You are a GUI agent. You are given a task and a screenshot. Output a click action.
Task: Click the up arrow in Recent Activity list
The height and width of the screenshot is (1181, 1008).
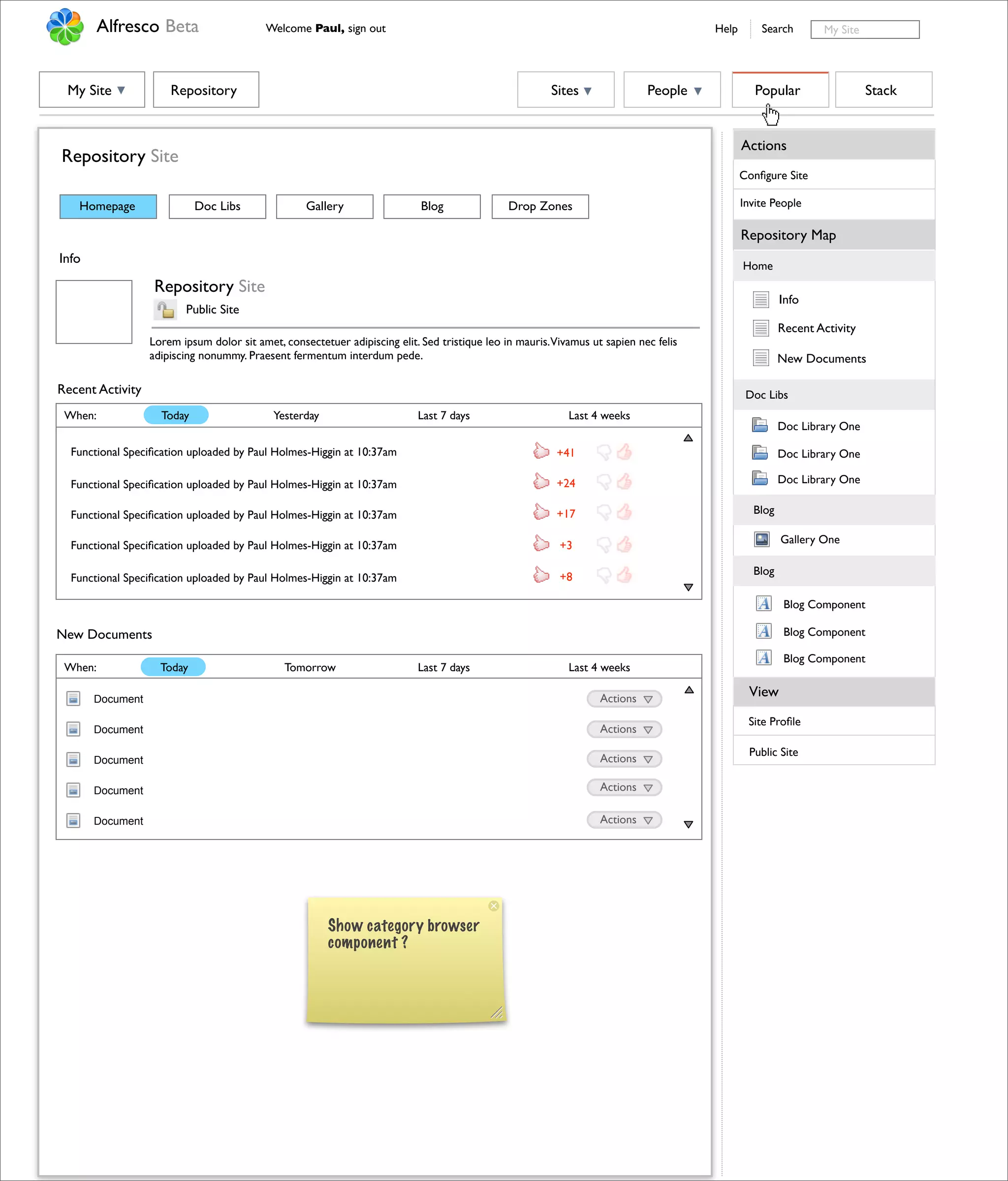688,438
